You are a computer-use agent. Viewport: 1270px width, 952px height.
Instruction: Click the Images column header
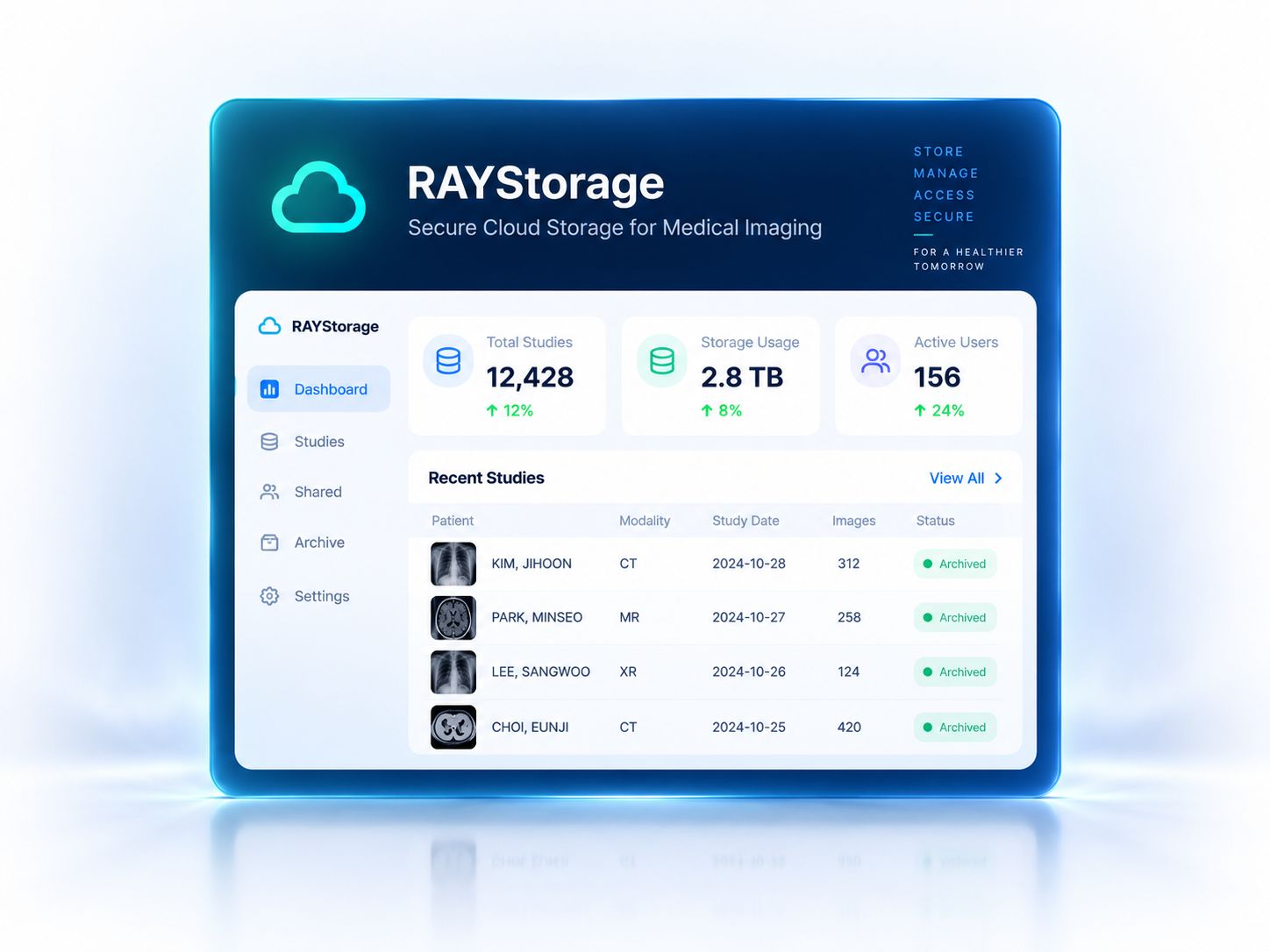(x=853, y=521)
